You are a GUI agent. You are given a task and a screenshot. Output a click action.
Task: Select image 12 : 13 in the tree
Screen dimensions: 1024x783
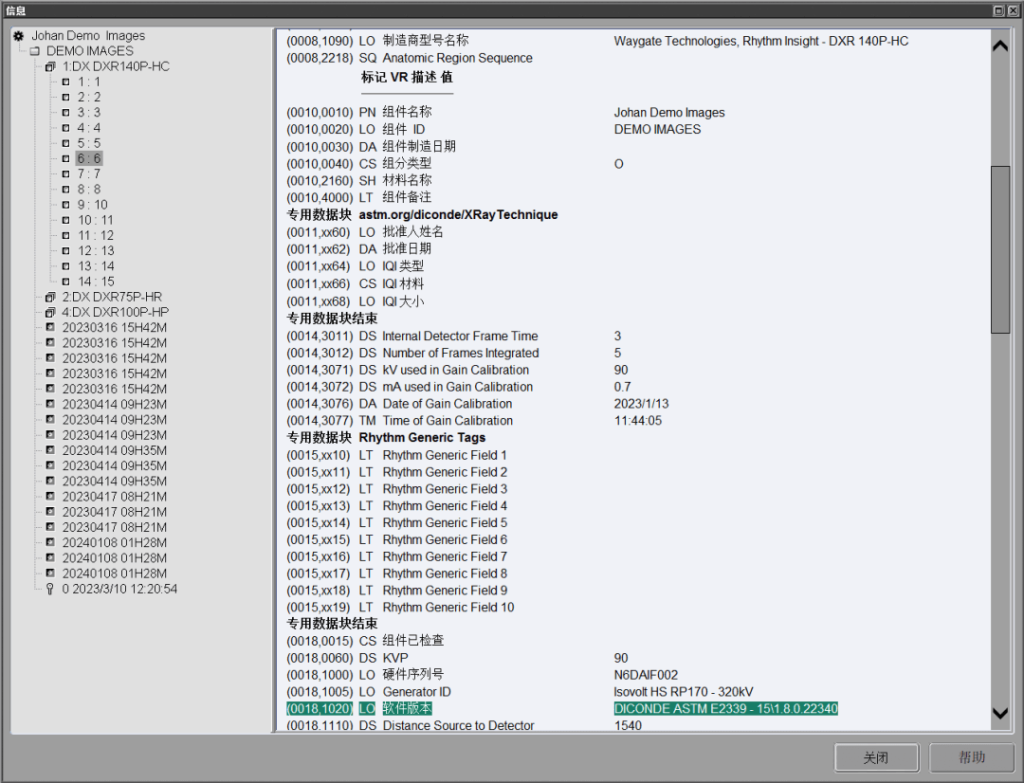tap(96, 251)
